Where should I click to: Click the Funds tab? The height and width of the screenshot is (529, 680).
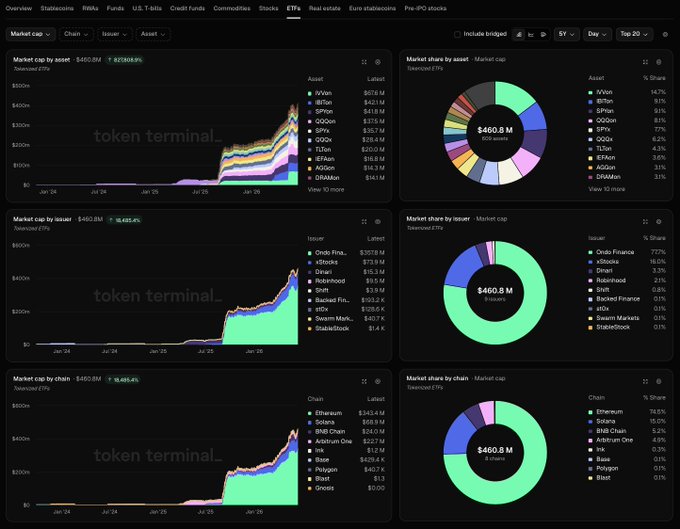coord(115,8)
